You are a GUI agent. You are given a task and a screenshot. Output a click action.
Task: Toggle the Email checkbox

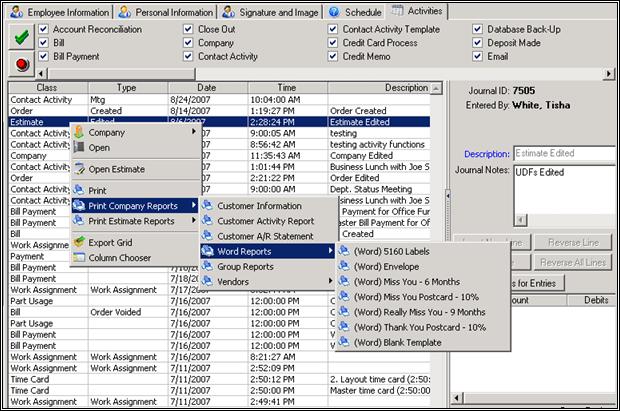click(478, 56)
